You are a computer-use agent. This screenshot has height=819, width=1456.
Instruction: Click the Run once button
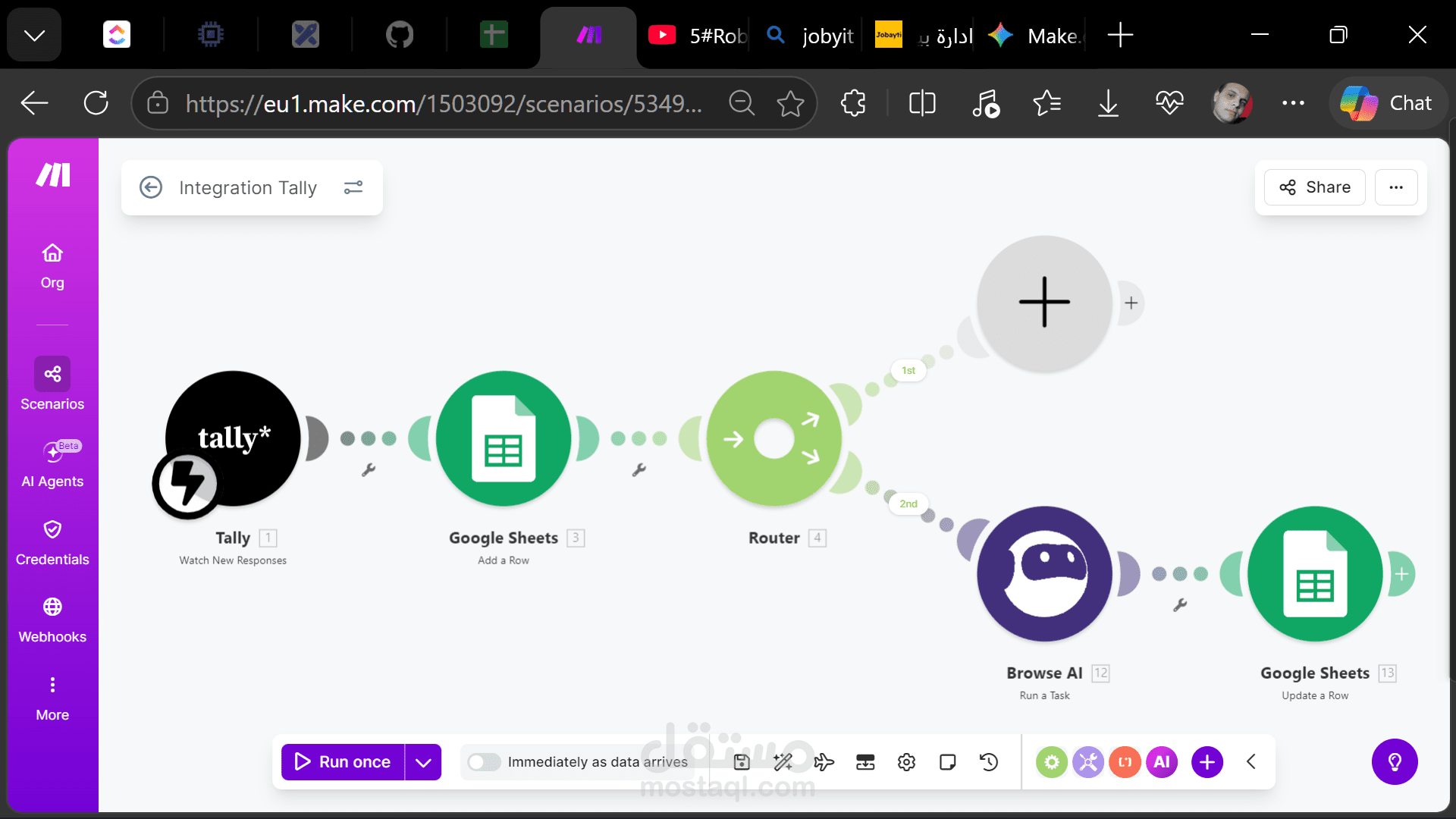coord(343,762)
